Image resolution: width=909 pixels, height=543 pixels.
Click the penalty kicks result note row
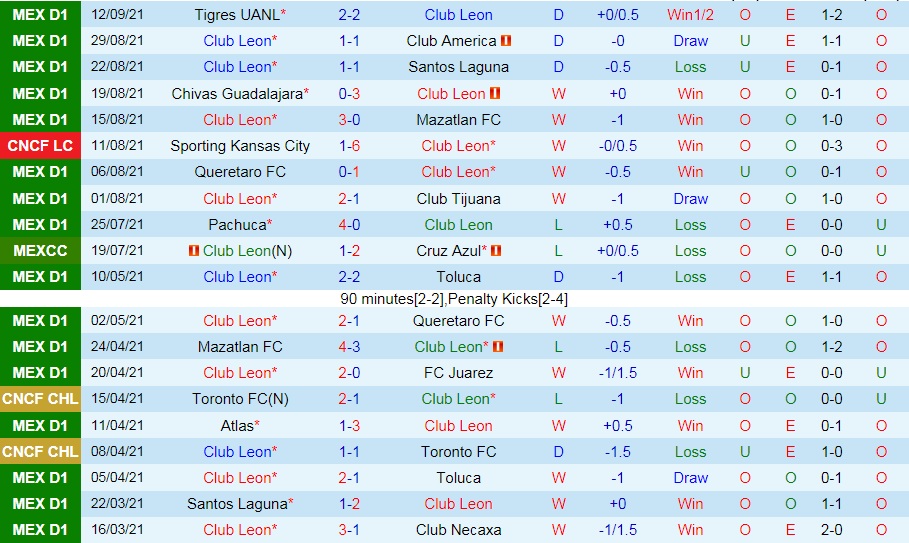click(454, 298)
